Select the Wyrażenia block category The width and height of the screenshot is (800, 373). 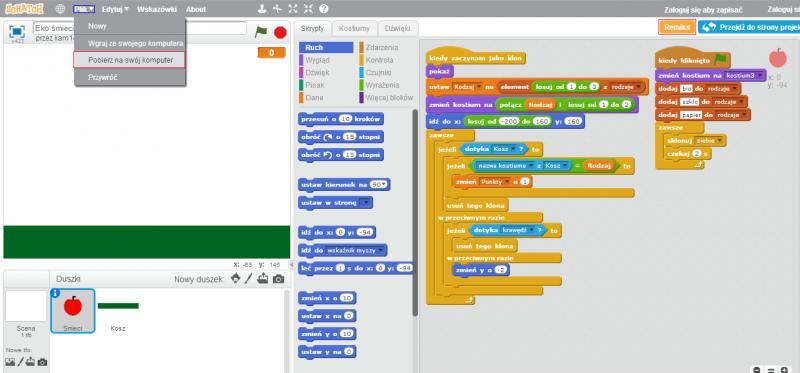point(386,85)
